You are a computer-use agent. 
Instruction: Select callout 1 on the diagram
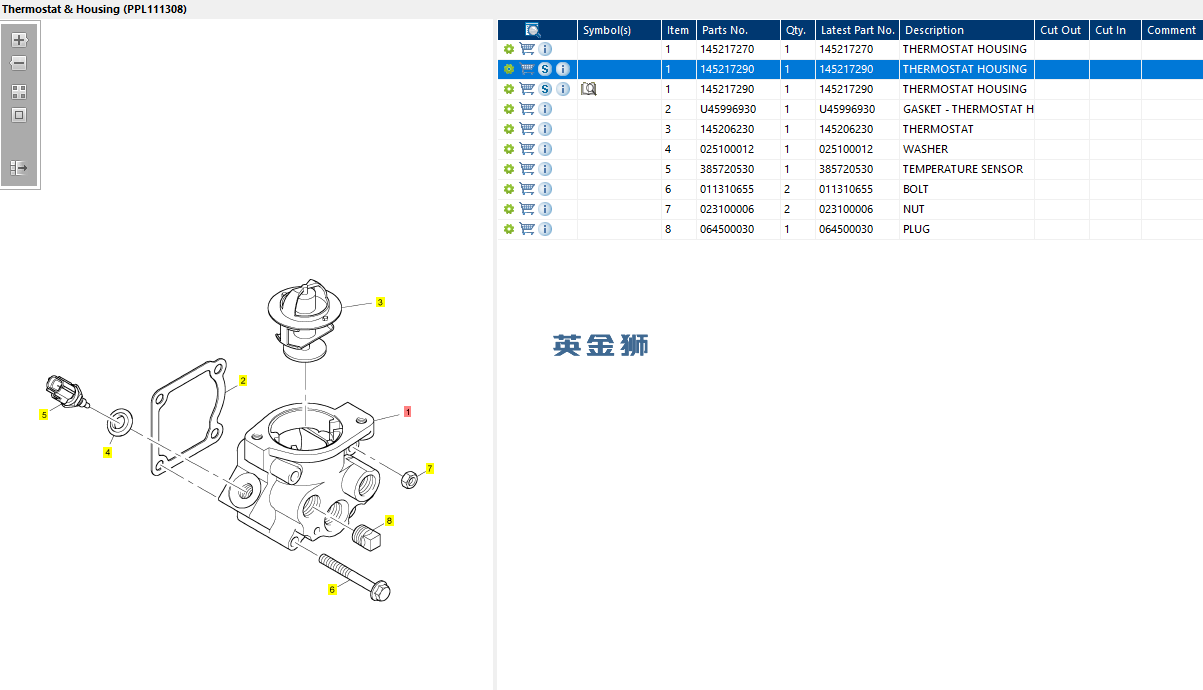407,411
